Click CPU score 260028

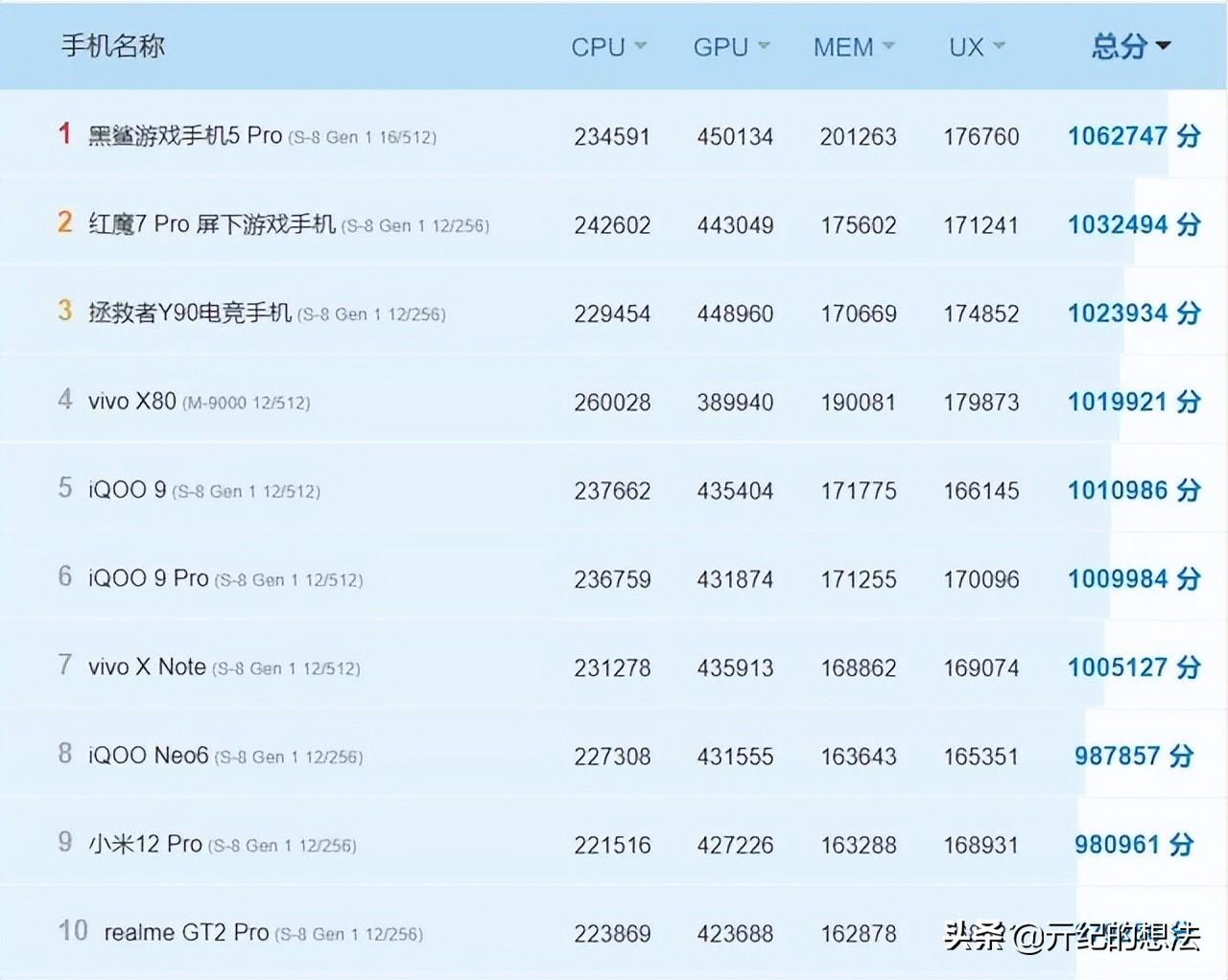click(x=612, y=403)
